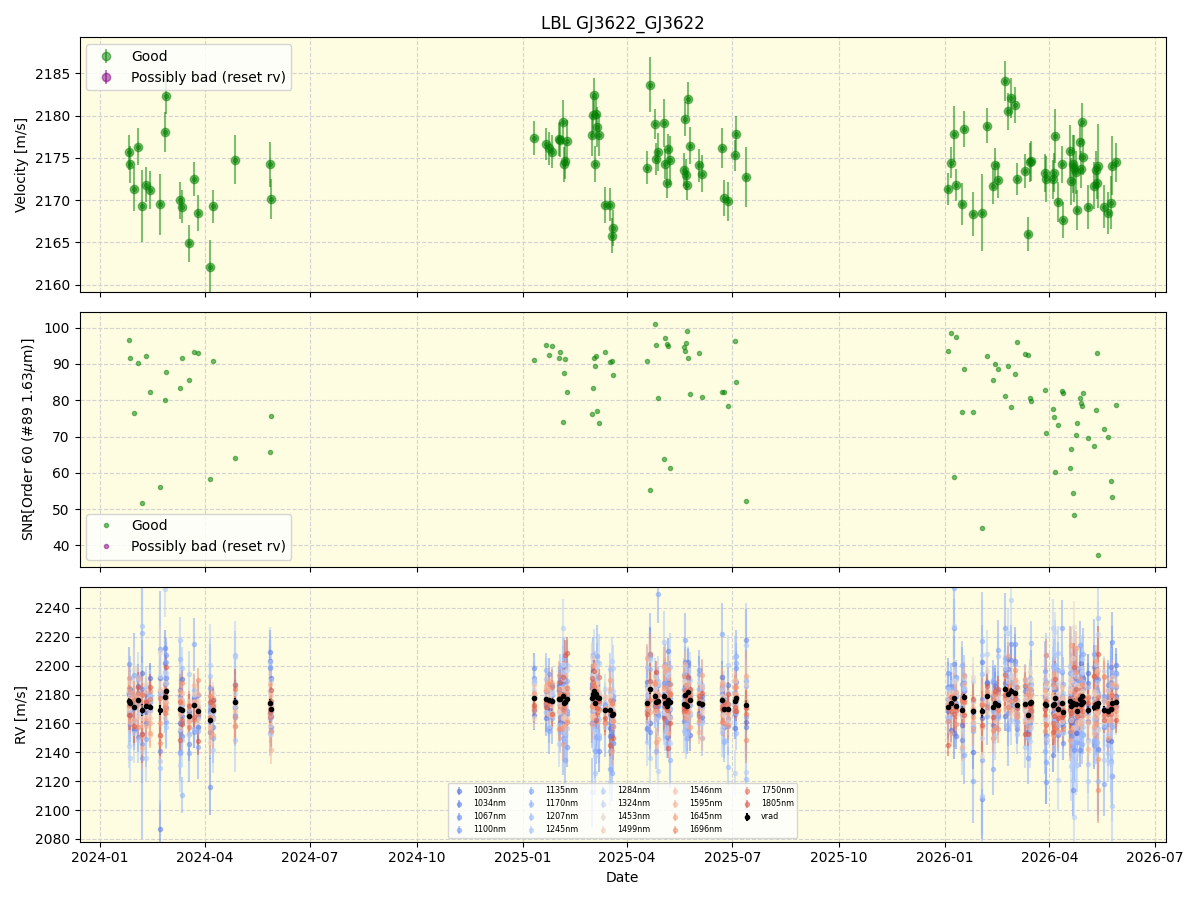Viewport: 1200px width, 900px height.
Task: Click the 2025-01 date tick label
Action: pos(523,857)
